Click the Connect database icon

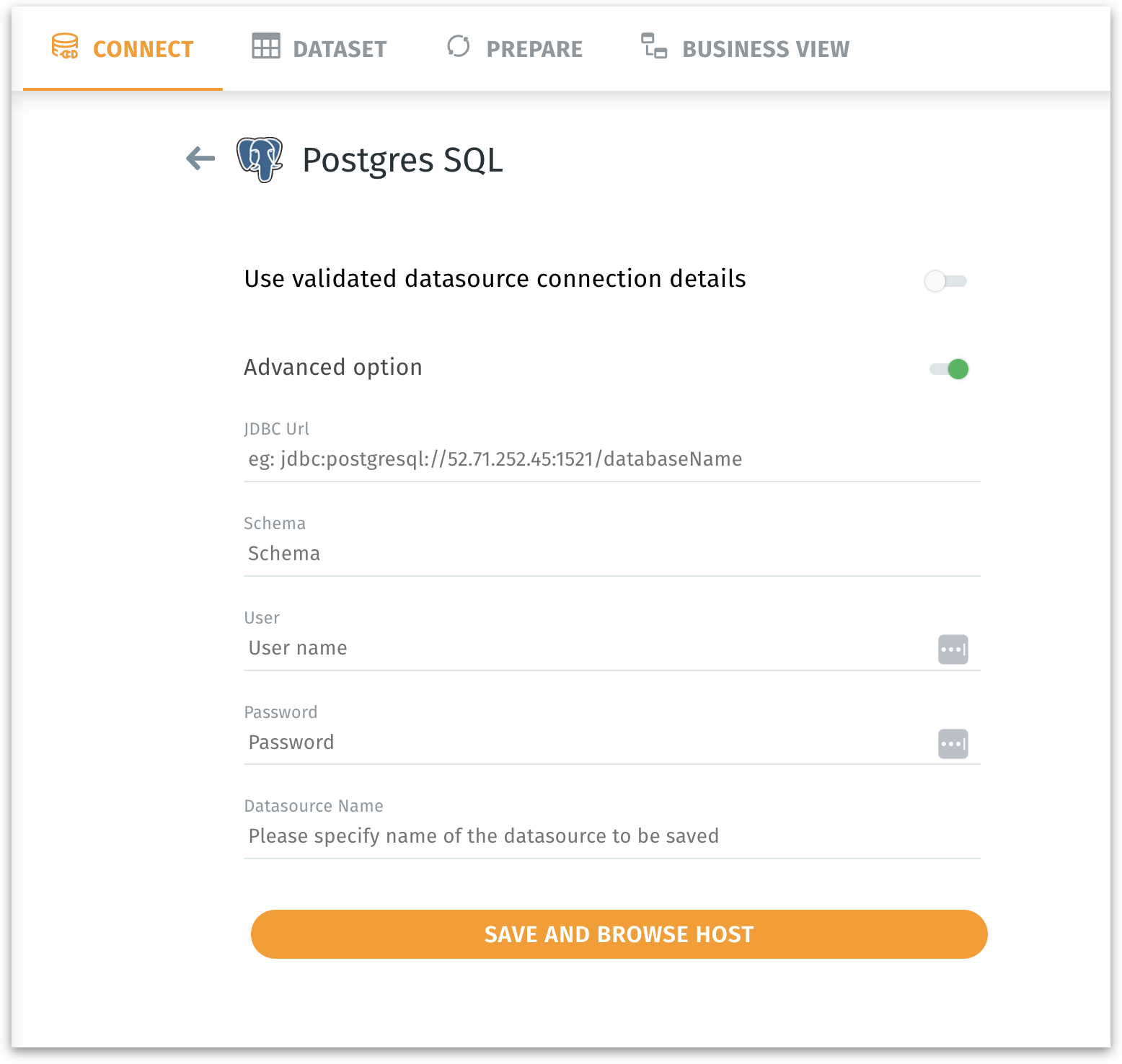click(65, 47)
